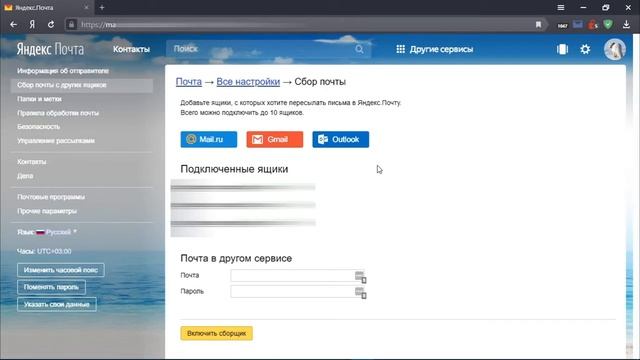This screenshot has width=640, height=360.
Task: Open the mail extension icon in browser toolbar
Action: point(578,24)
